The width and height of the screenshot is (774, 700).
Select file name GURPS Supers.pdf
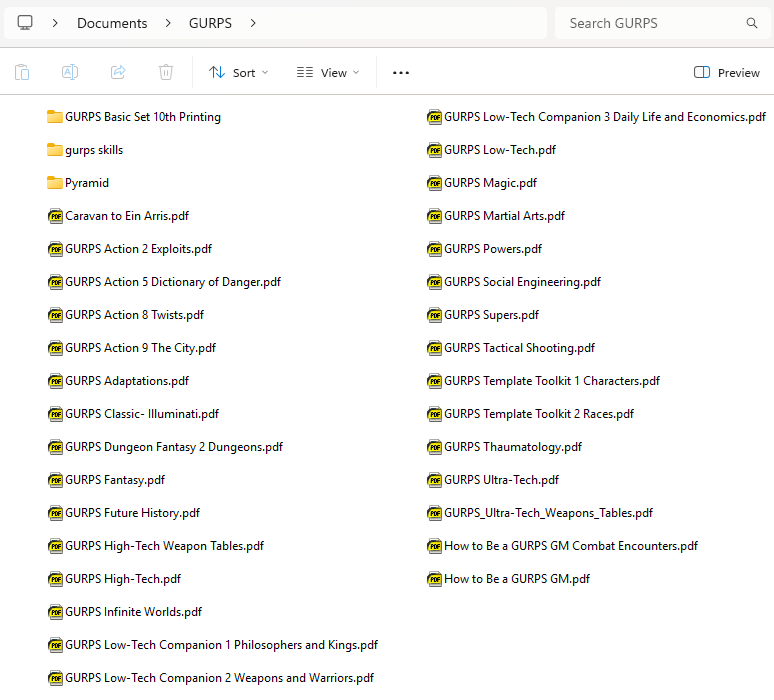coord(492,315)
